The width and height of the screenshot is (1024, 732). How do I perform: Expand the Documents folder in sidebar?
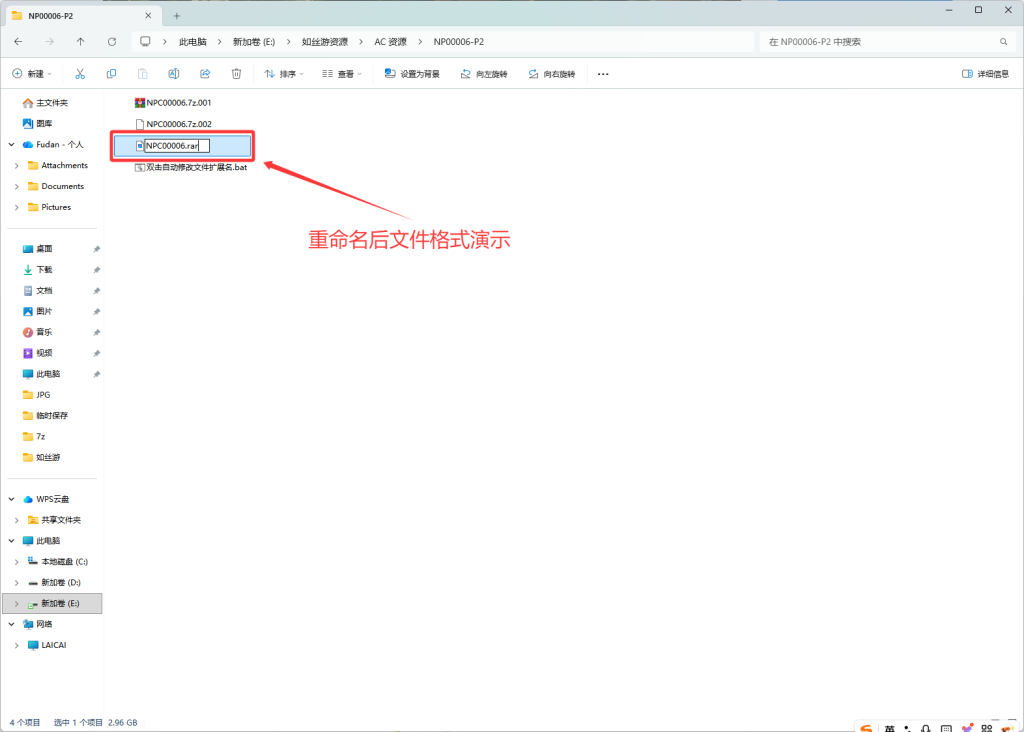pos(17,186)
